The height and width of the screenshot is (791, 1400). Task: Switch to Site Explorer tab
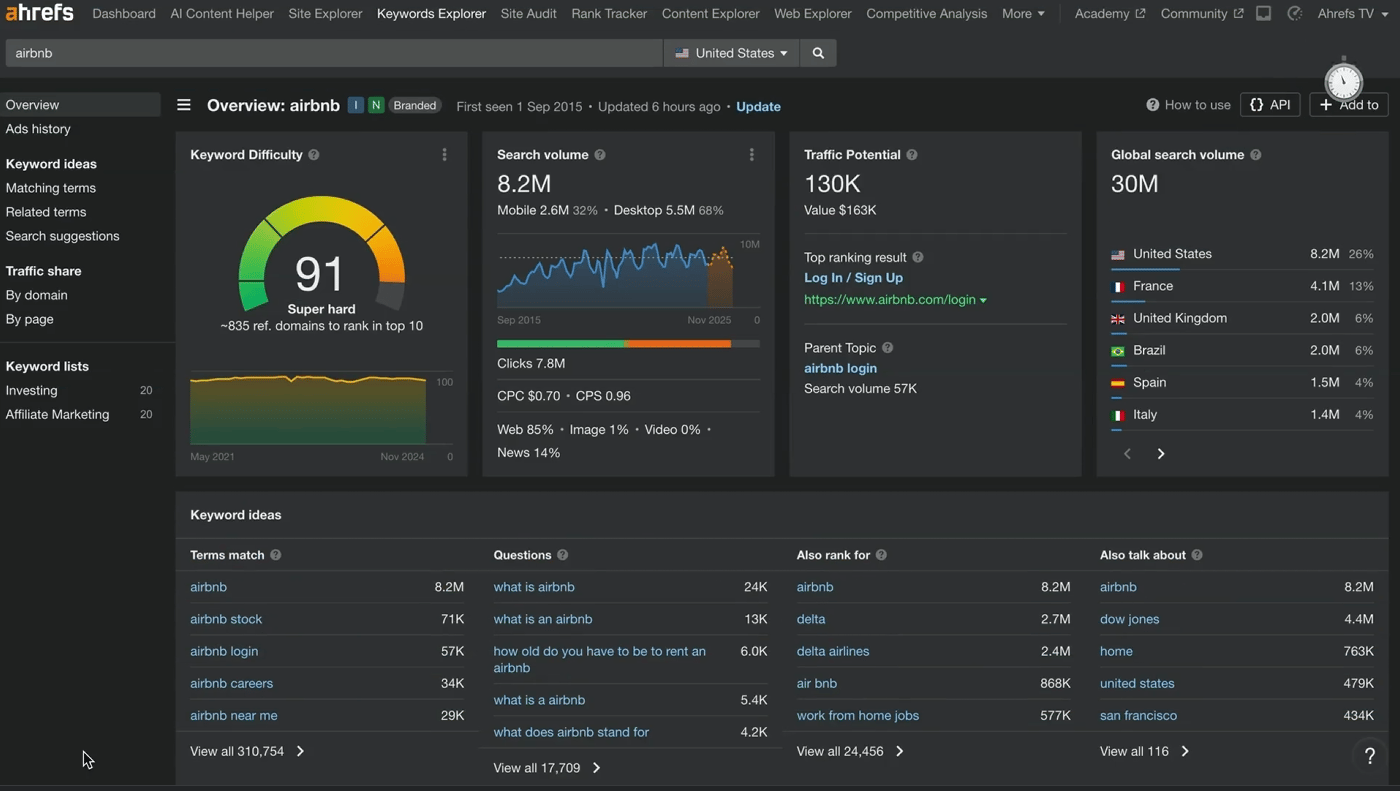[325, 13]
